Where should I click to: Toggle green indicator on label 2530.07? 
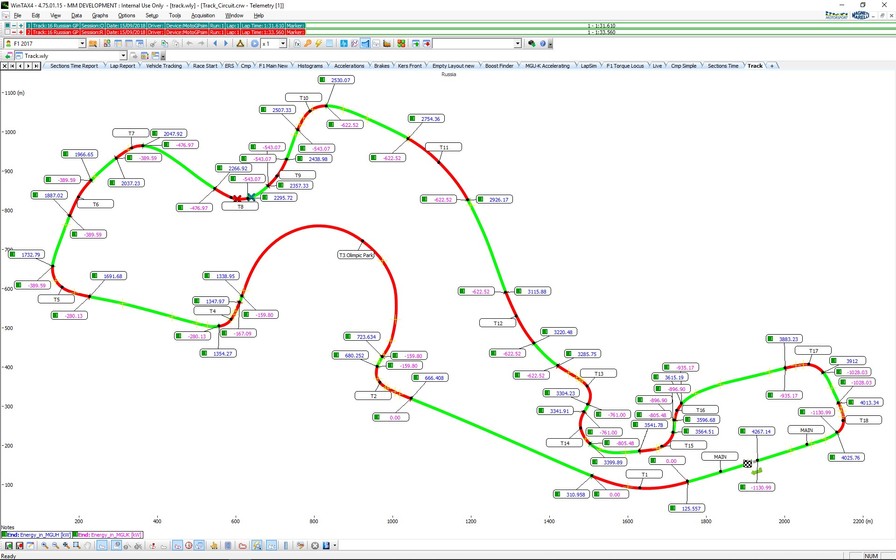pos(323,80)
